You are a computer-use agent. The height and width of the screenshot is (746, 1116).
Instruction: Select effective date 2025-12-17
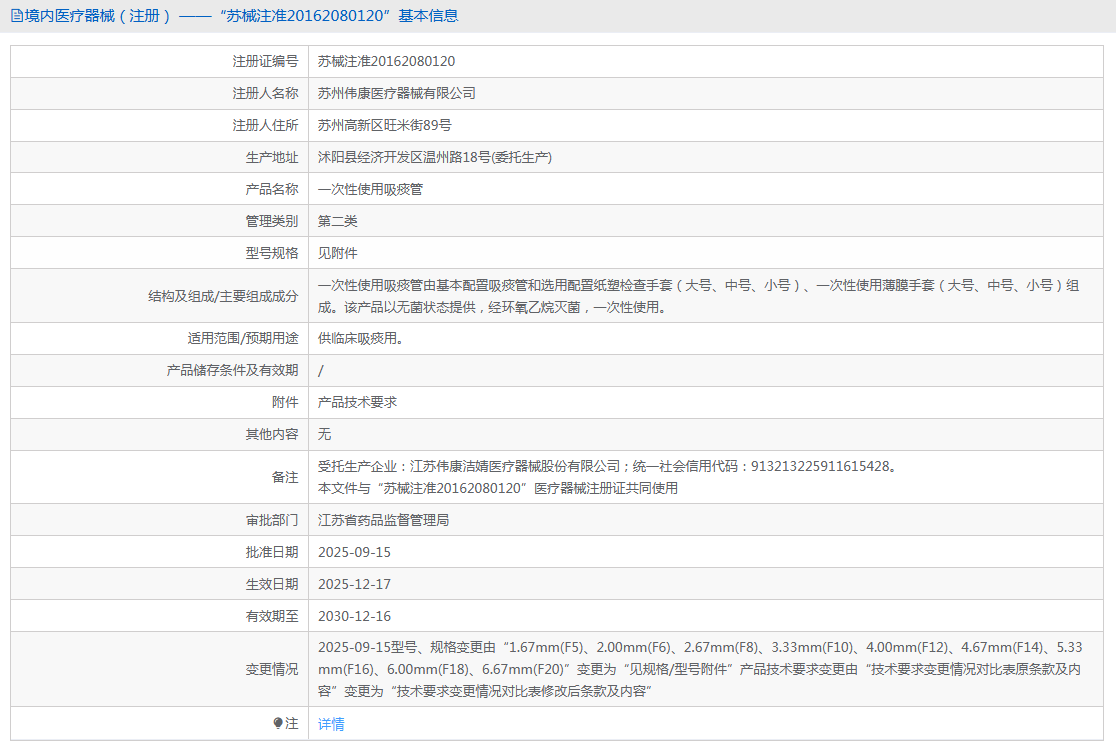pyautogui.click(x=354, y=584)
